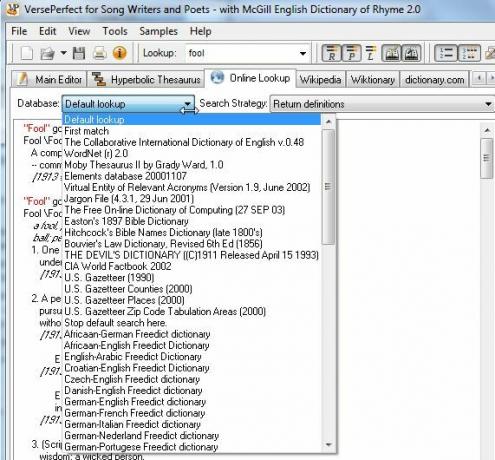Open the orange info icon
This screenshot has height=460, width=495.
pos(120,53)
